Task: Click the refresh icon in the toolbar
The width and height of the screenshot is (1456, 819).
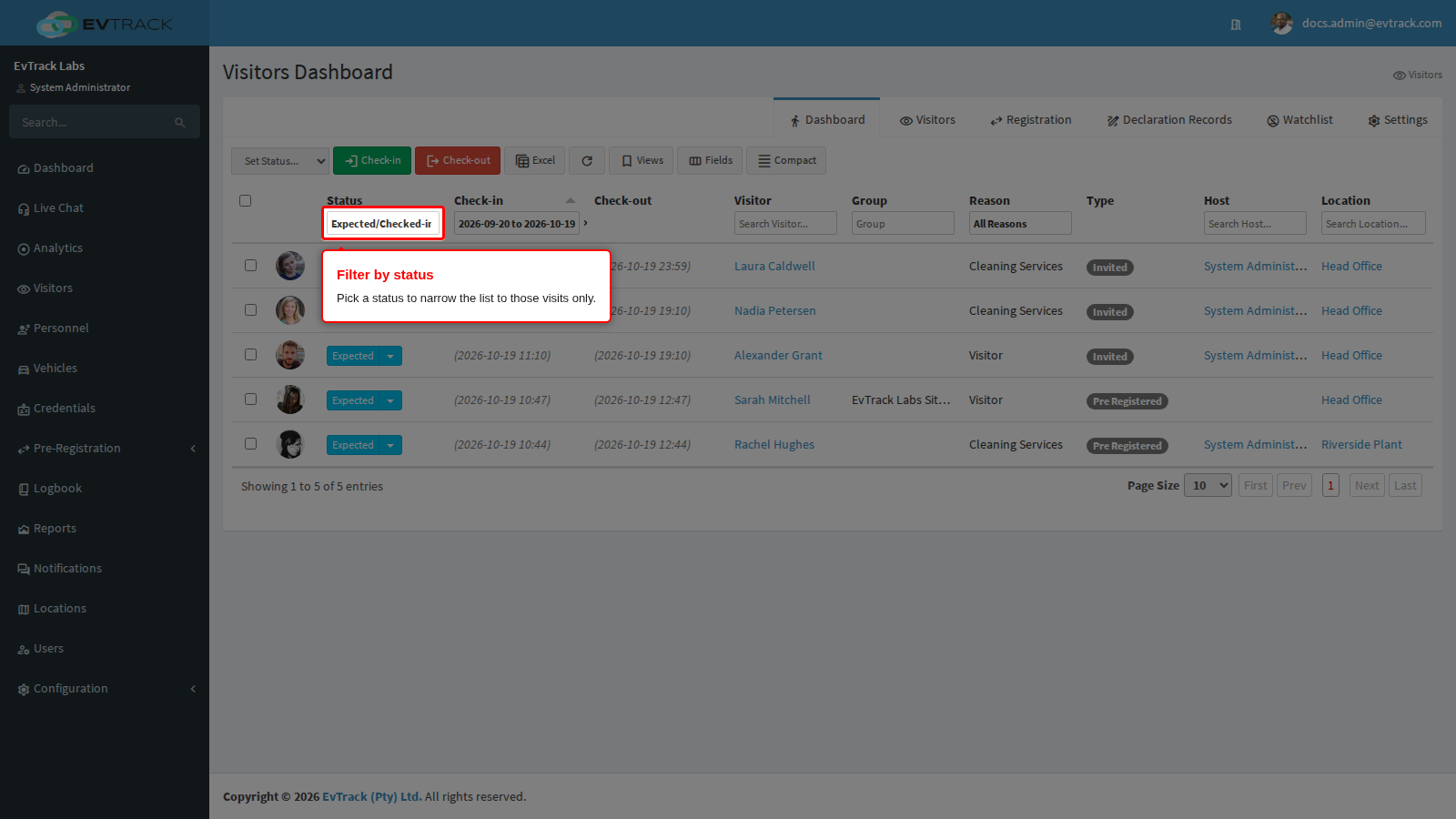Action: coord(587,161)
